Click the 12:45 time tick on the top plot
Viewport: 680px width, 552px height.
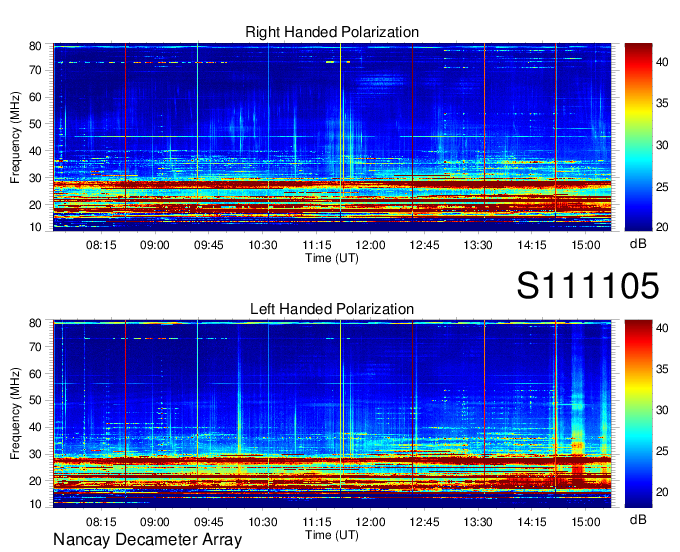pyautogui.click(x=424, y=245)
